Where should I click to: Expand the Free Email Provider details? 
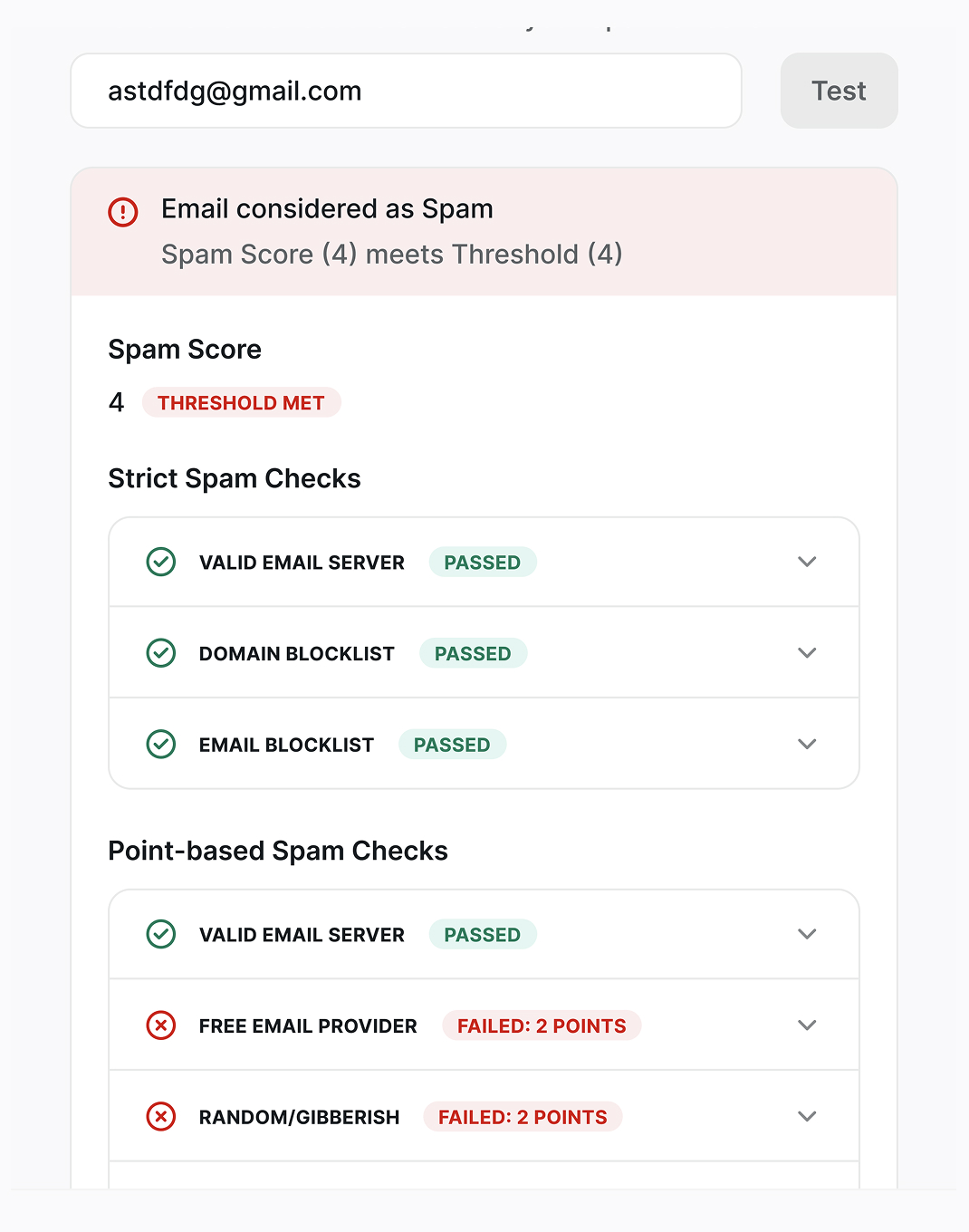point(807,1025)
